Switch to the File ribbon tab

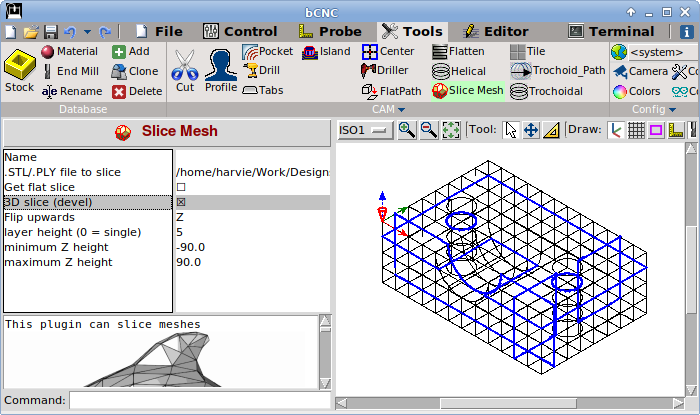(x=159, y=31)
